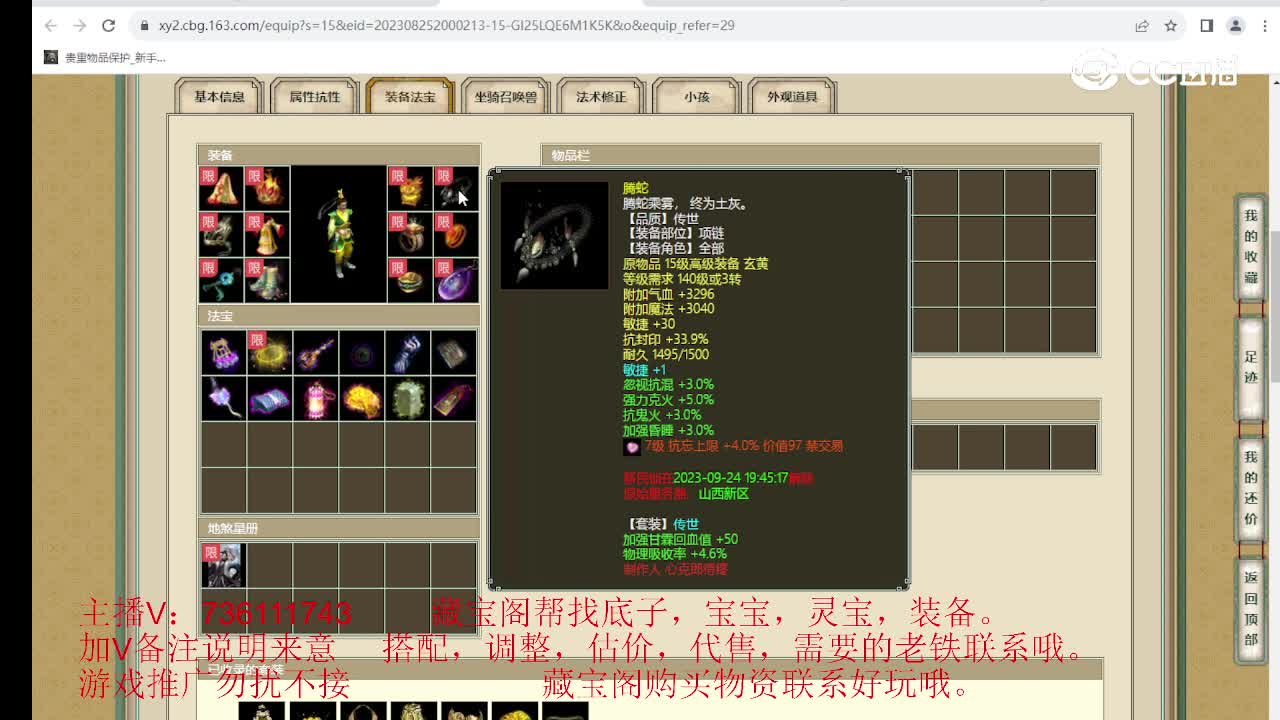
Task: Open the browser profile avatar
Action: [x=1235, y=26]
